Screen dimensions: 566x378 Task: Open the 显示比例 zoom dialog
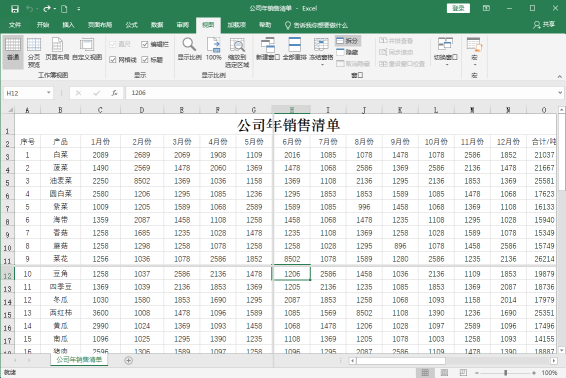189,49
